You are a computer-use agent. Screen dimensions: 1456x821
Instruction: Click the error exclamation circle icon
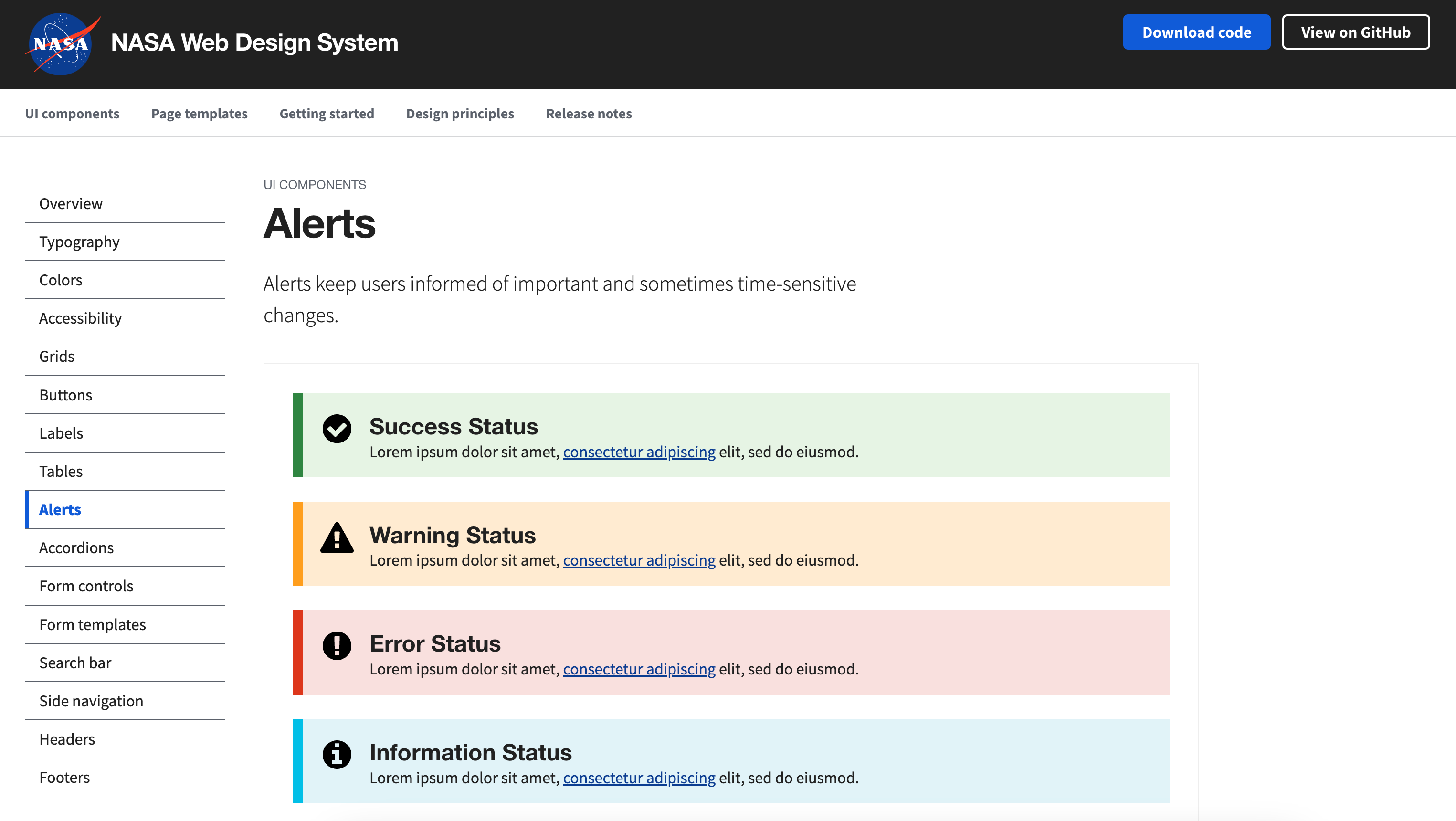pos(336,645)
